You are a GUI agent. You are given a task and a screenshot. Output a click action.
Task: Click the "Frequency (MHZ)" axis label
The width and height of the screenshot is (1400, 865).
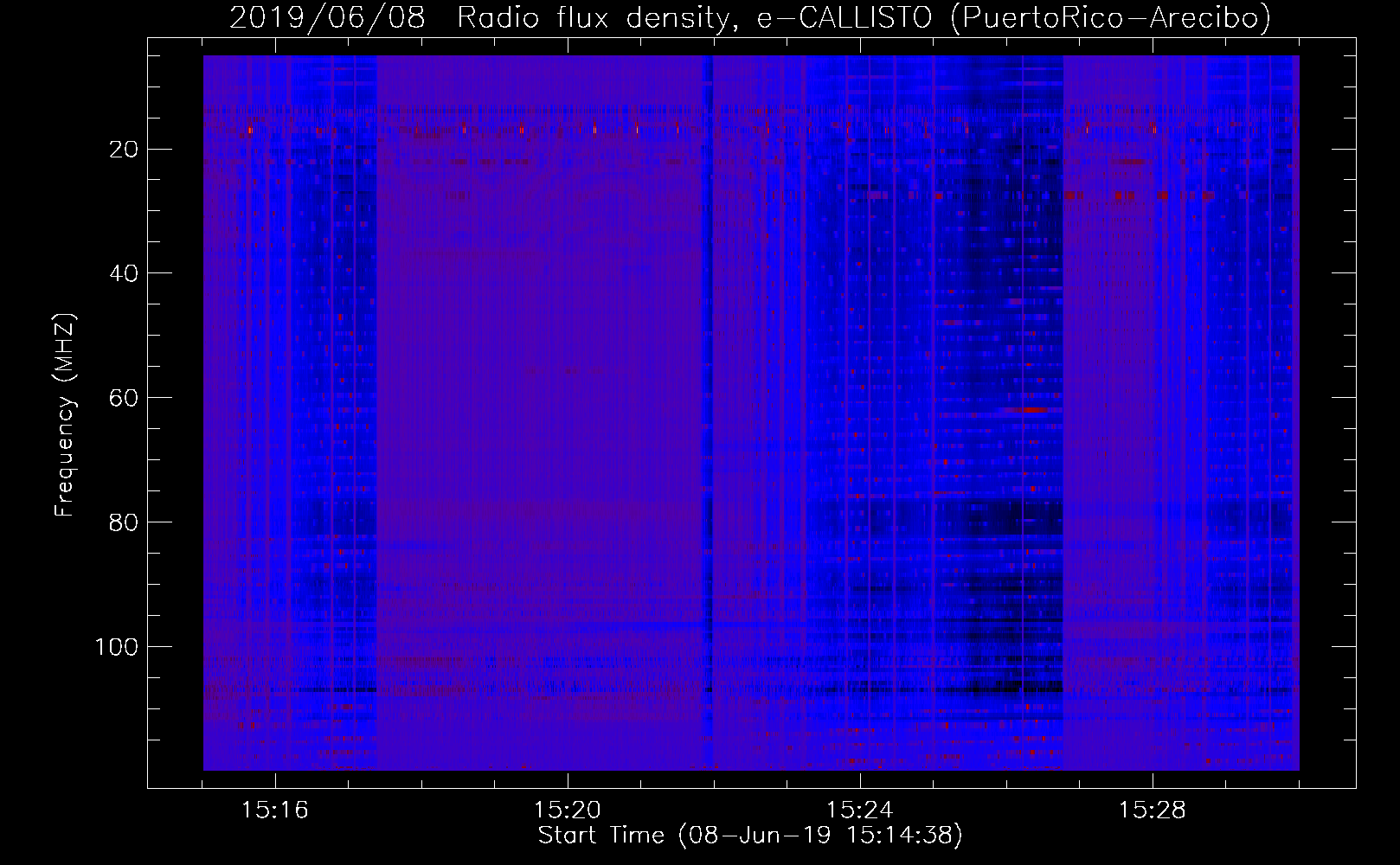click(x=65, y=415)
